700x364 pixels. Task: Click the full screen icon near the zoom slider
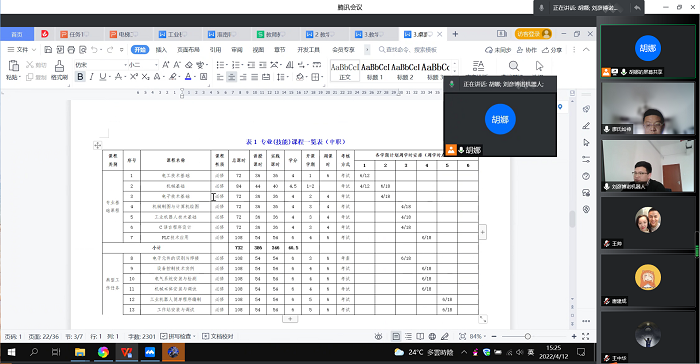coord(586,336)
